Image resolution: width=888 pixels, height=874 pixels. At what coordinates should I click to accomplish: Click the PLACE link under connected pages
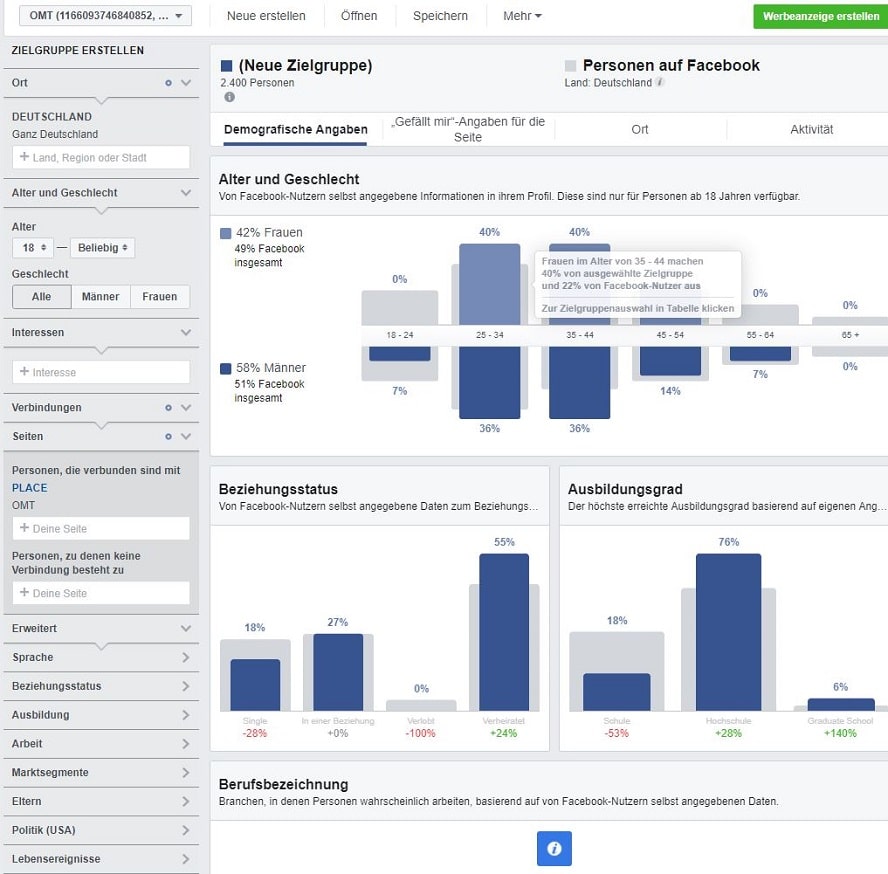29,488
